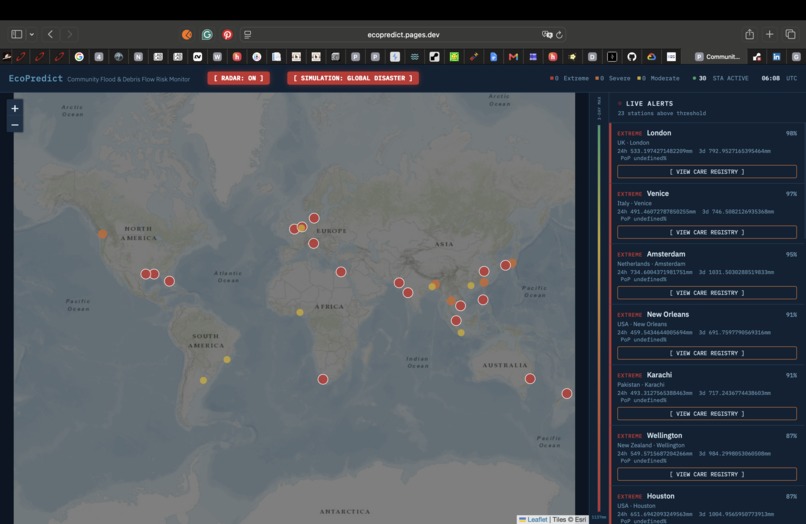Switch to the pinned GitHub tab
Viewport: 806px width, 524px height.
632,57
